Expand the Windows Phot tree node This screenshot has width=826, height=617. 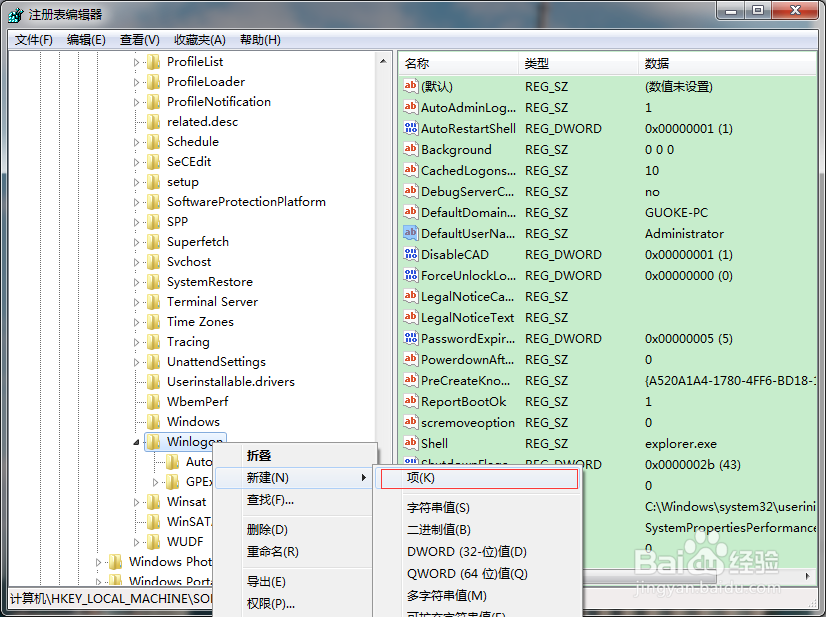98,561
